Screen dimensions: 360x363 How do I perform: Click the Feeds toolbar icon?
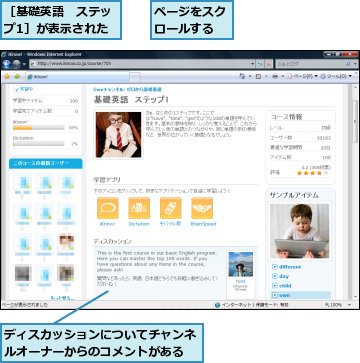click(258, 77)
